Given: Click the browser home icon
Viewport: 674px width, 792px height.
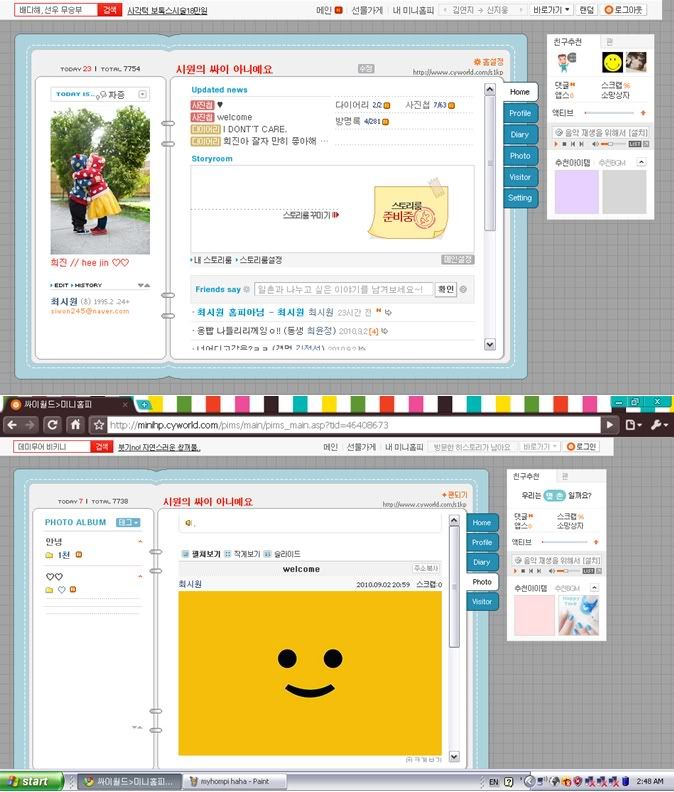Looking at the screenshot, I should [x=77, y=425].
